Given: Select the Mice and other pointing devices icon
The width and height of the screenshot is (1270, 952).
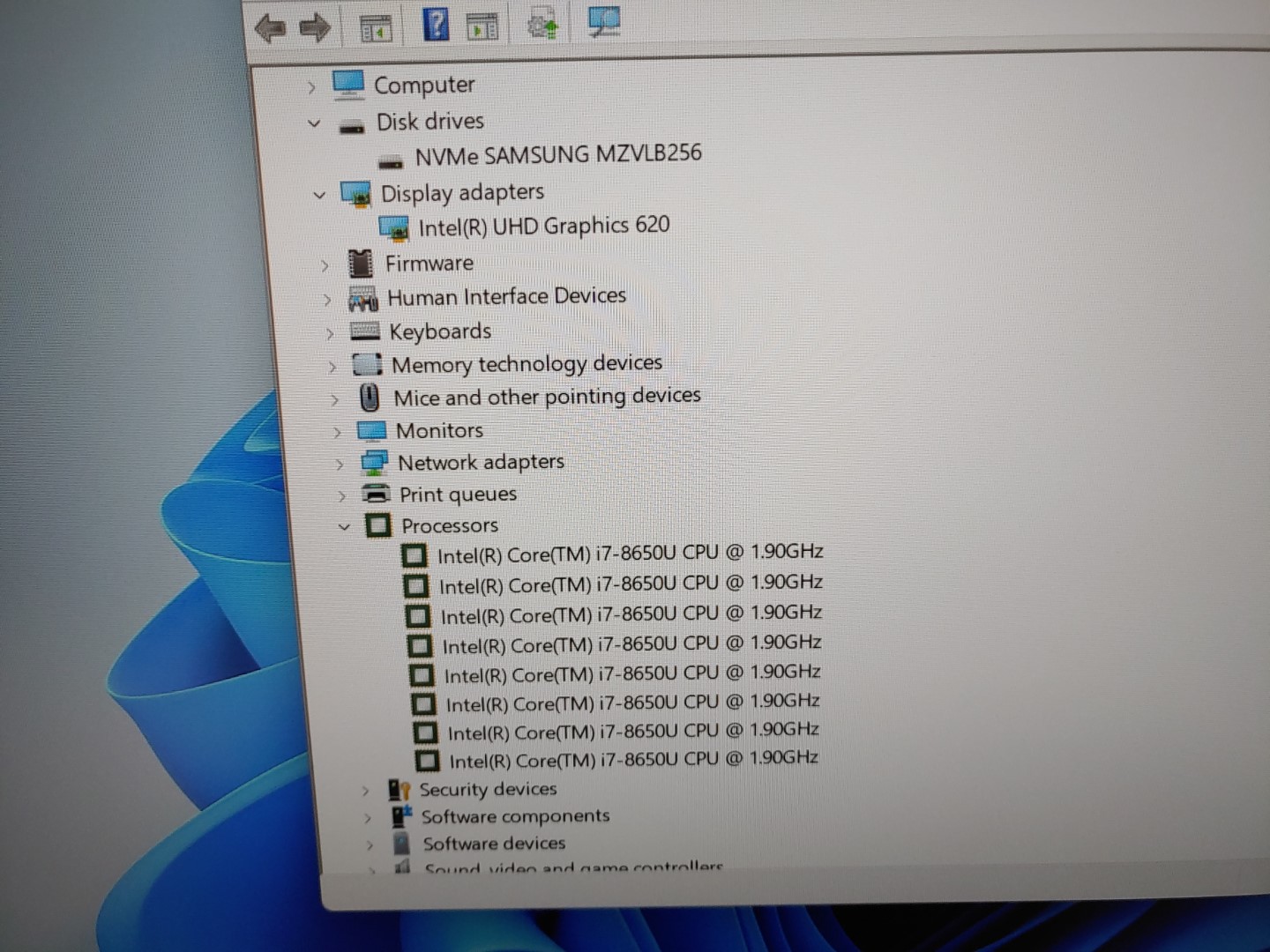Looking at the screenshot, I should [x=370, y=398].
